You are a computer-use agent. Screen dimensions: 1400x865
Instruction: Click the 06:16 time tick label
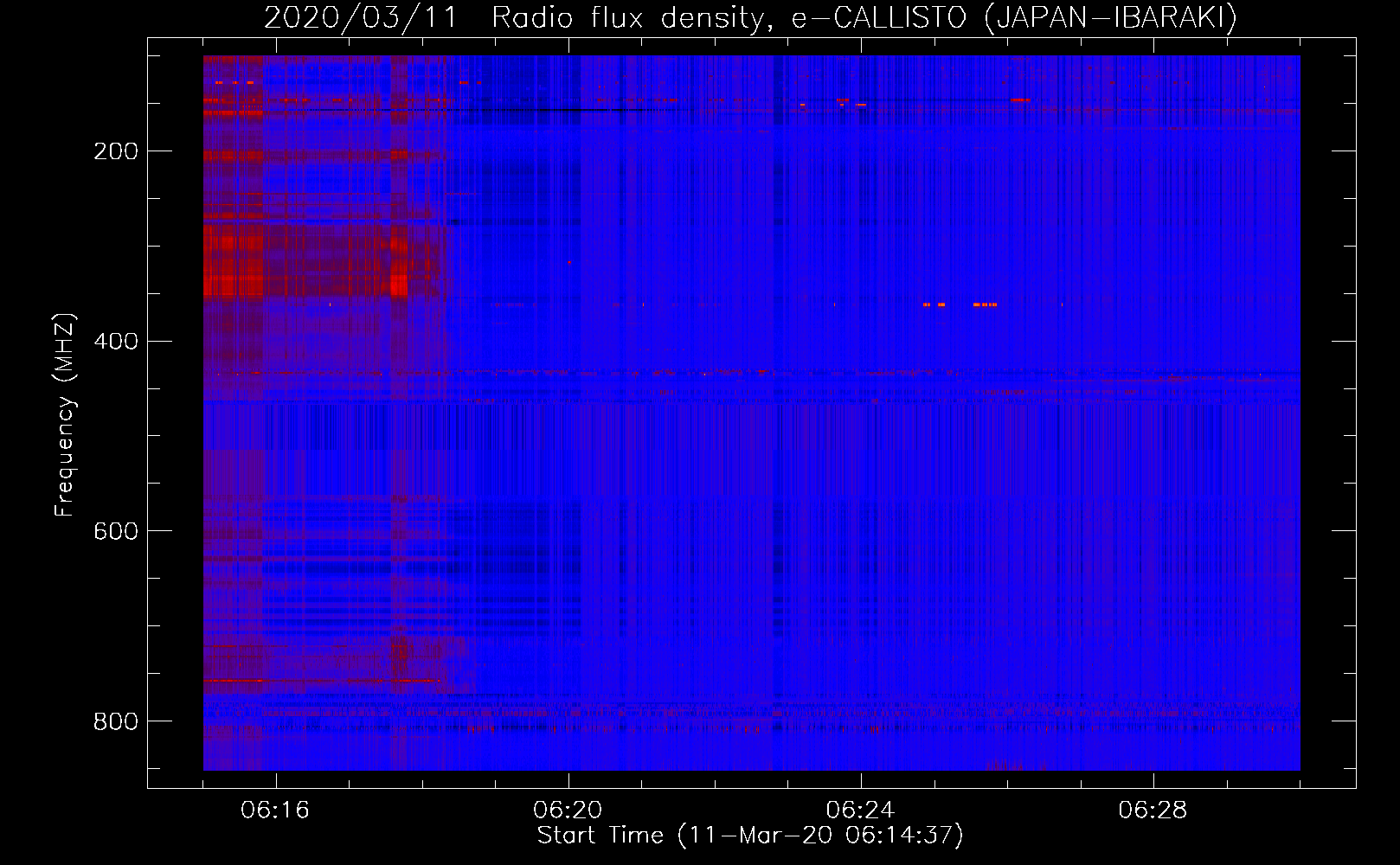coord(275,810)
